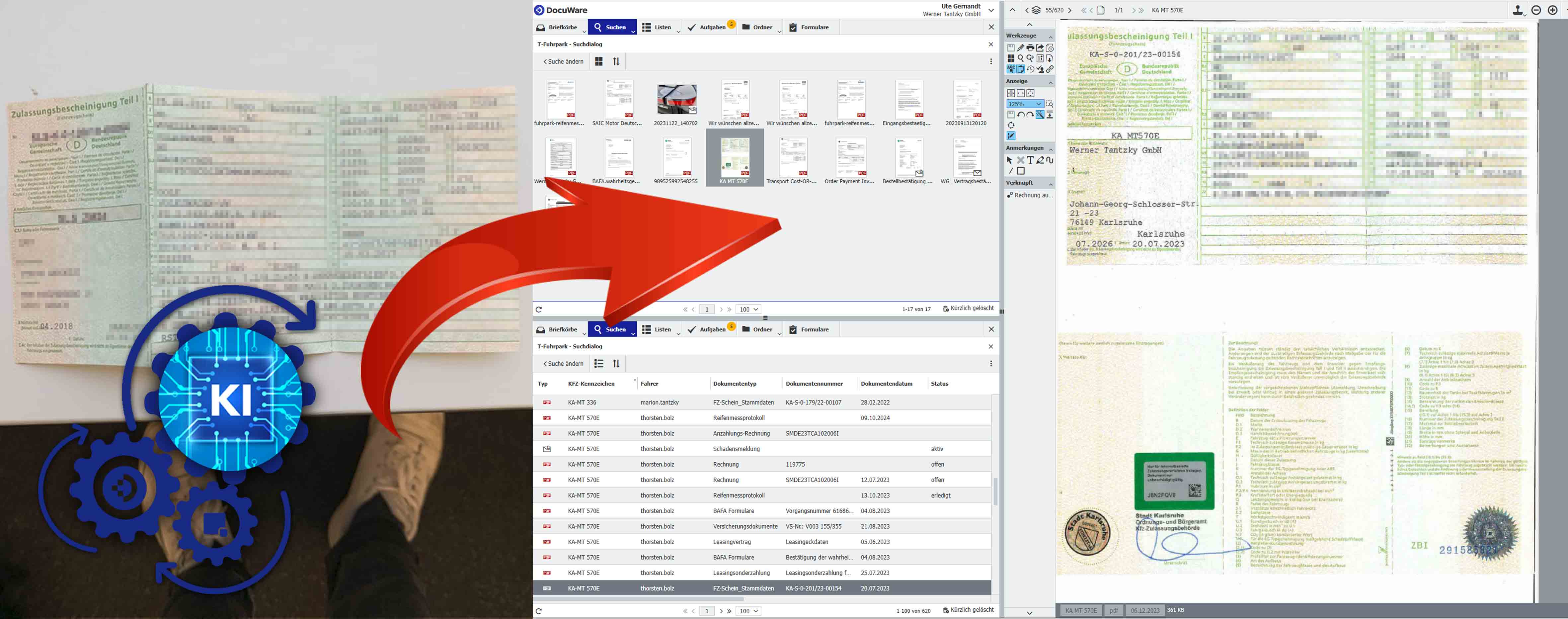
Task: Select the pencil edit tool in Werkzeuge
Action: pyautogui.click(x=1021, y=48)
